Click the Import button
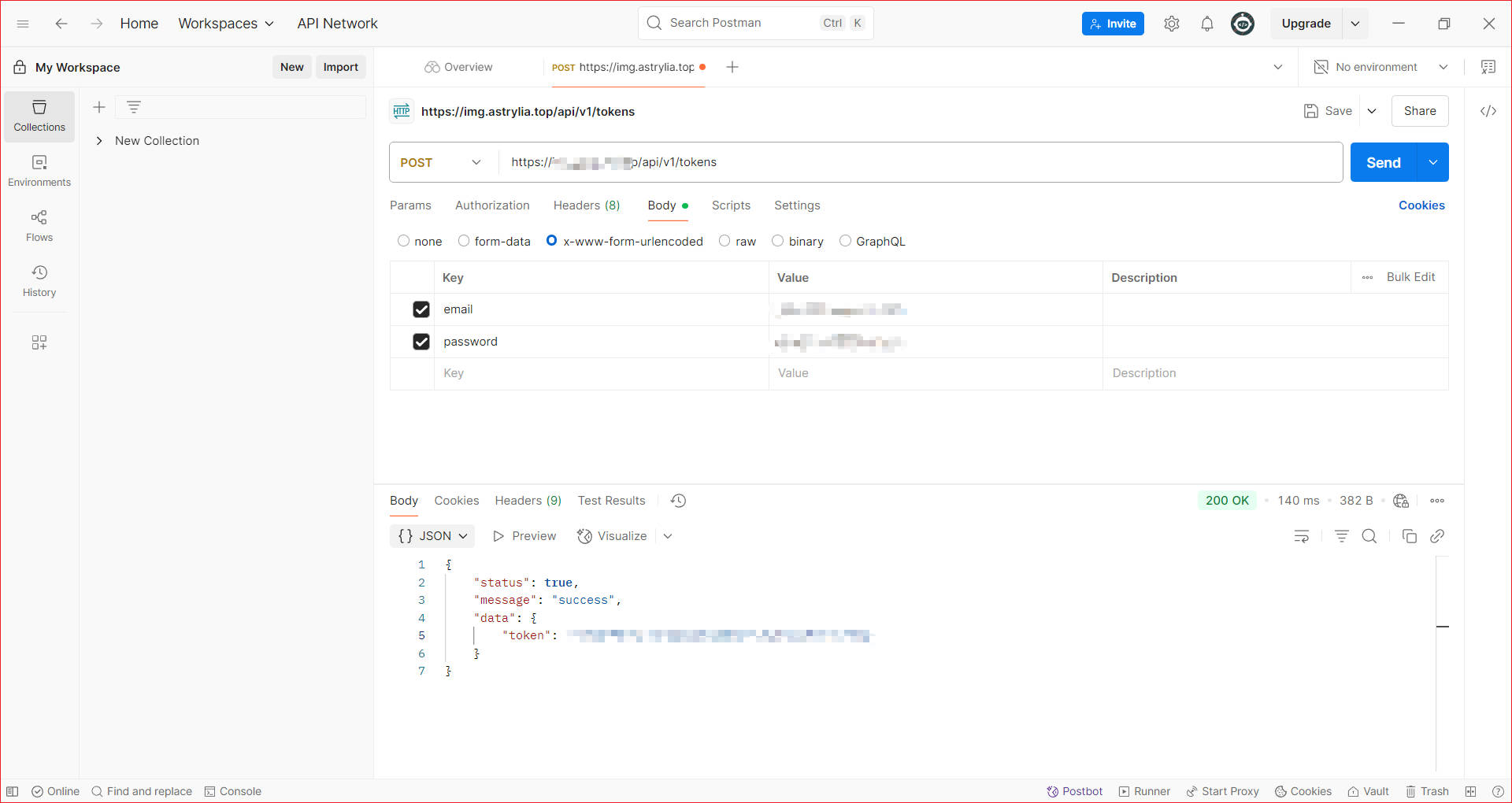Viewport: 1512px width, 803px height. [x=340, y=67]
